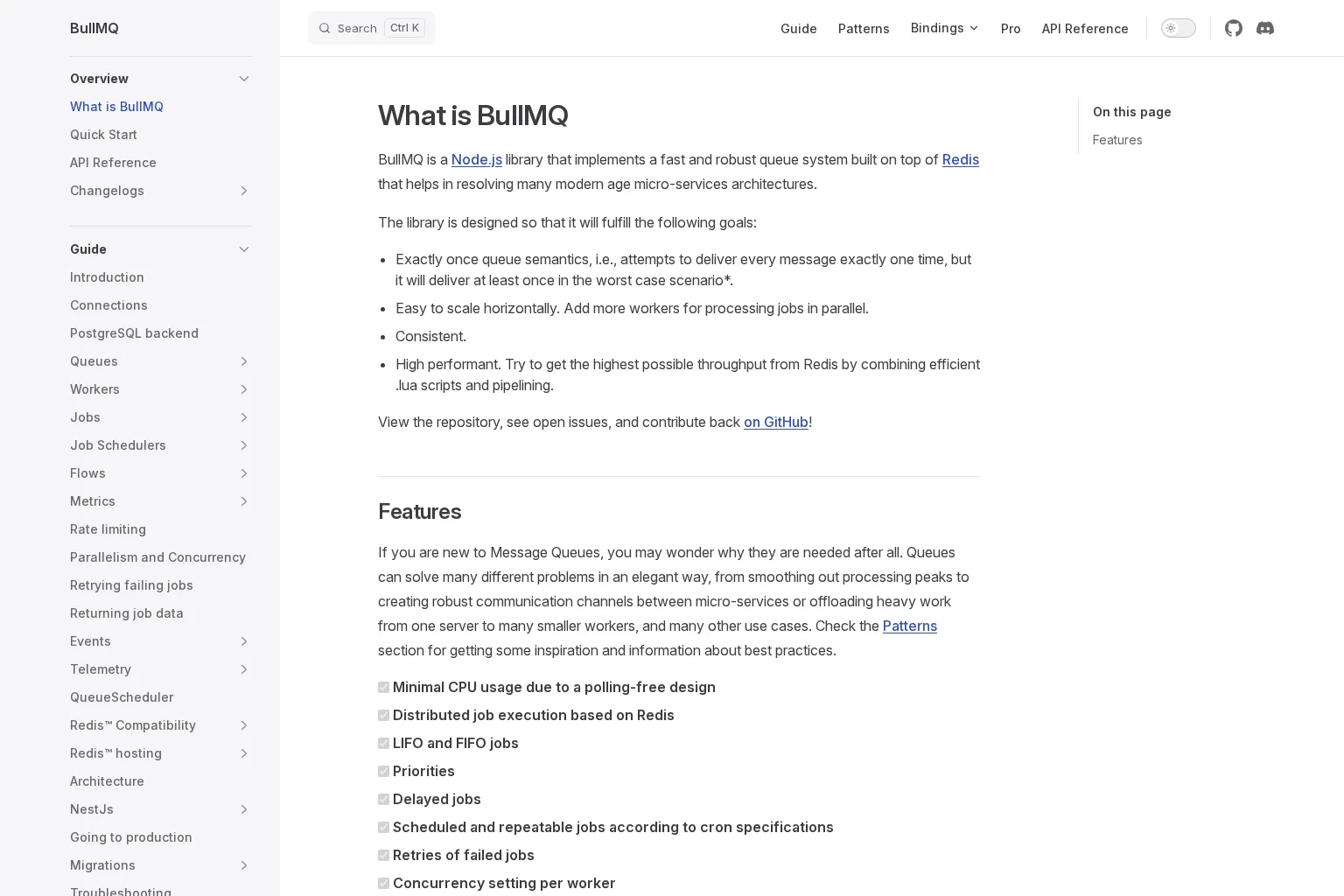The image size is (1344, 896).
Task: Click the search magnifier icon
Action: click(x=325, y=28)
